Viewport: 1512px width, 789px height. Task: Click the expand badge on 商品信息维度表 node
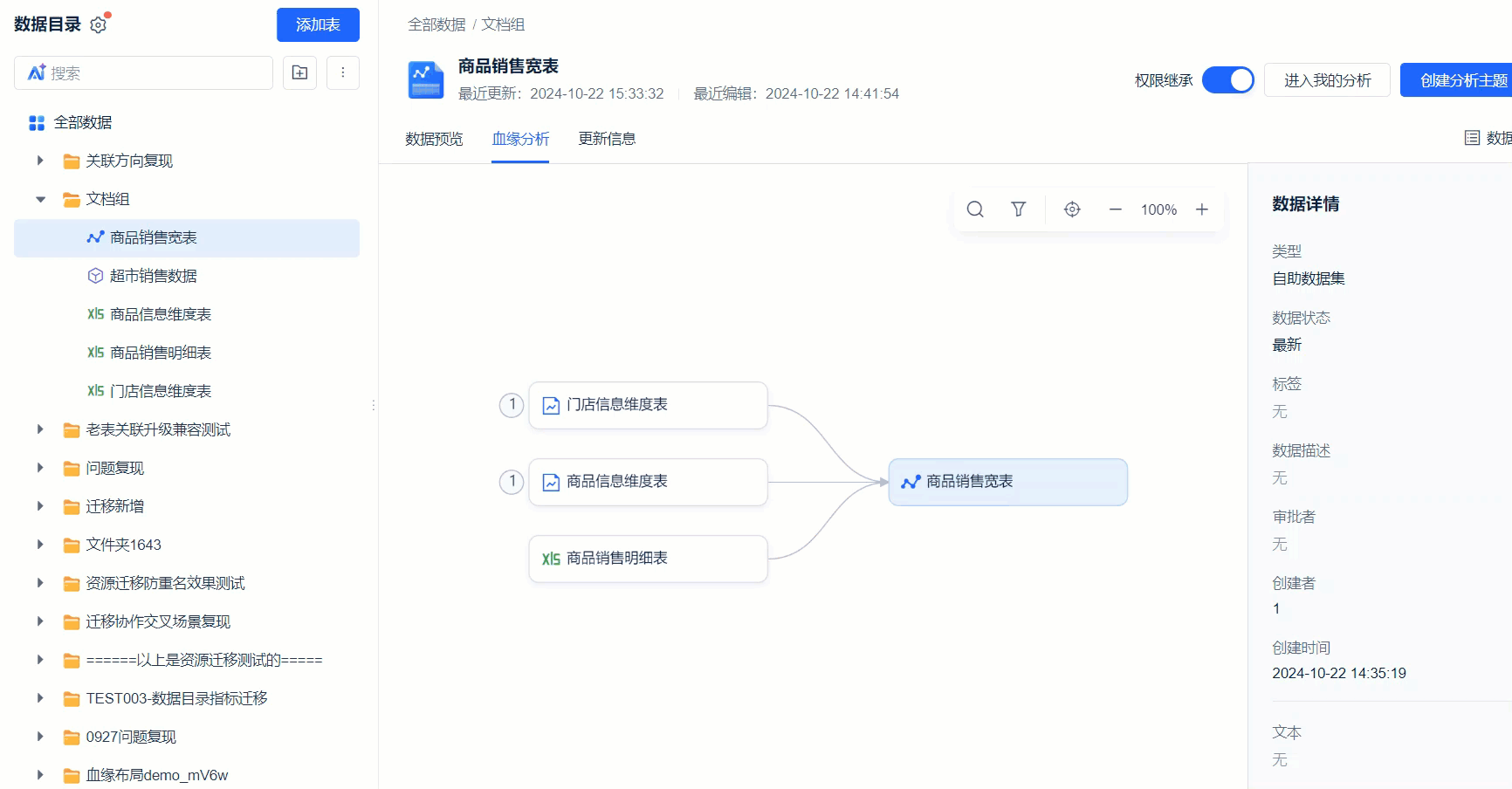pyautogui.click(x=511, y=481)
